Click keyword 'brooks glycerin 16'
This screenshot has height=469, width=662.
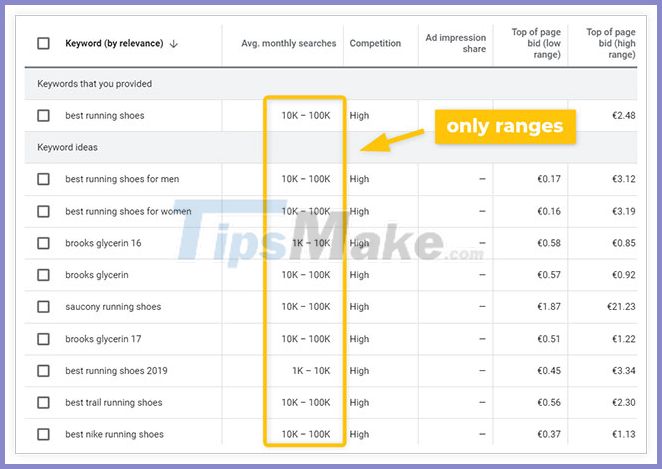[x=103, y=243]
